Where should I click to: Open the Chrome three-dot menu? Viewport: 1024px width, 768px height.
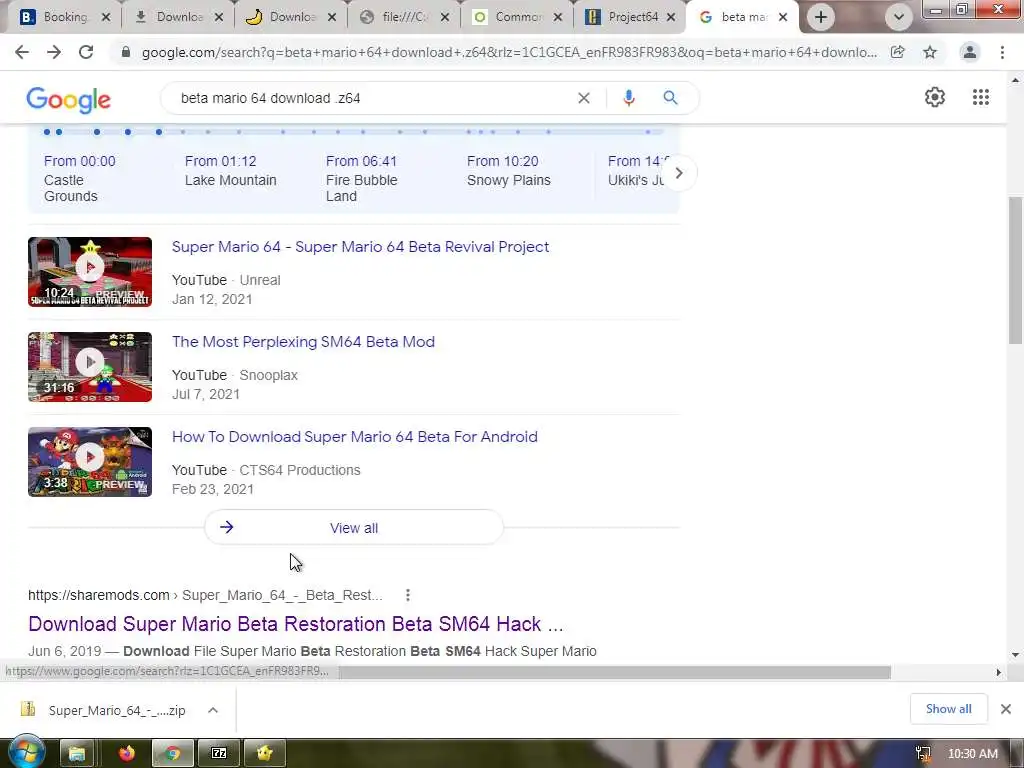(1002, 52)
